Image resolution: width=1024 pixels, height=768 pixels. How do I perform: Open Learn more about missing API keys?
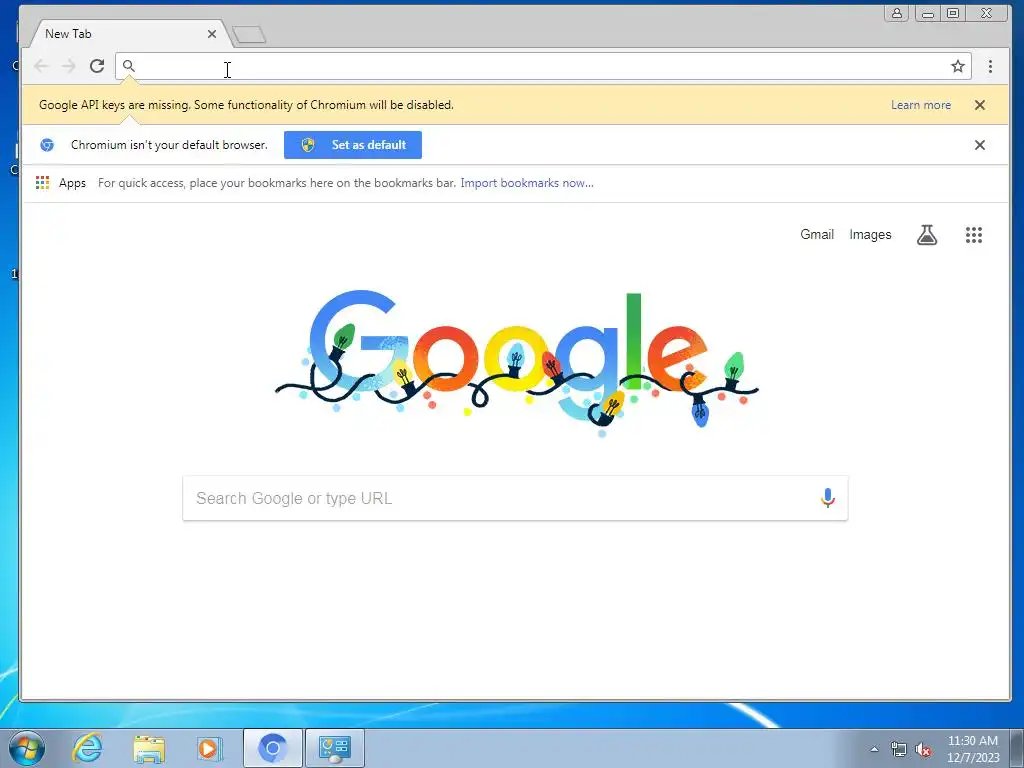(921, 105)
